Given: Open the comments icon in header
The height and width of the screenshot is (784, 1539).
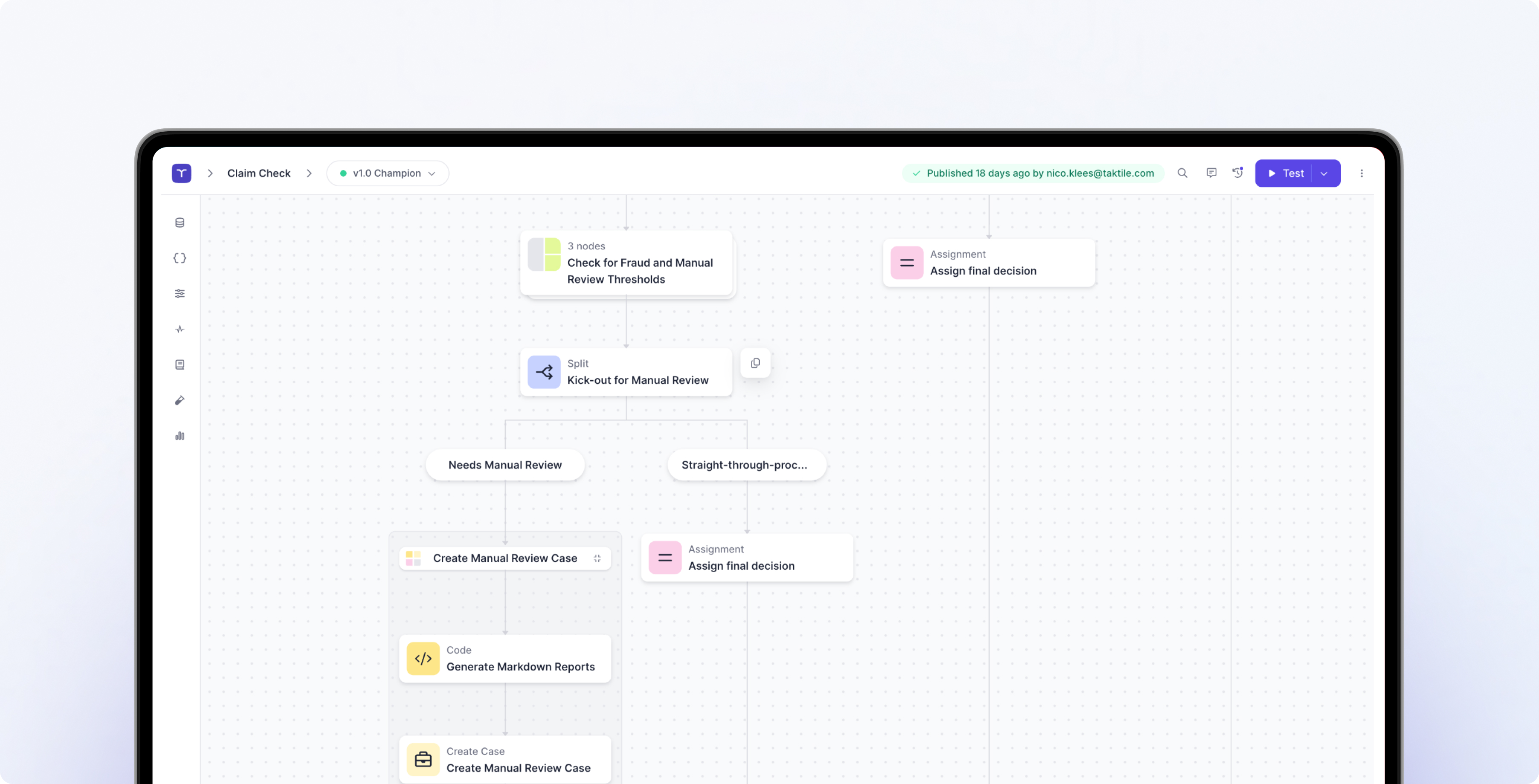Looking at the screenshot, I should [x=1211, y=173].
